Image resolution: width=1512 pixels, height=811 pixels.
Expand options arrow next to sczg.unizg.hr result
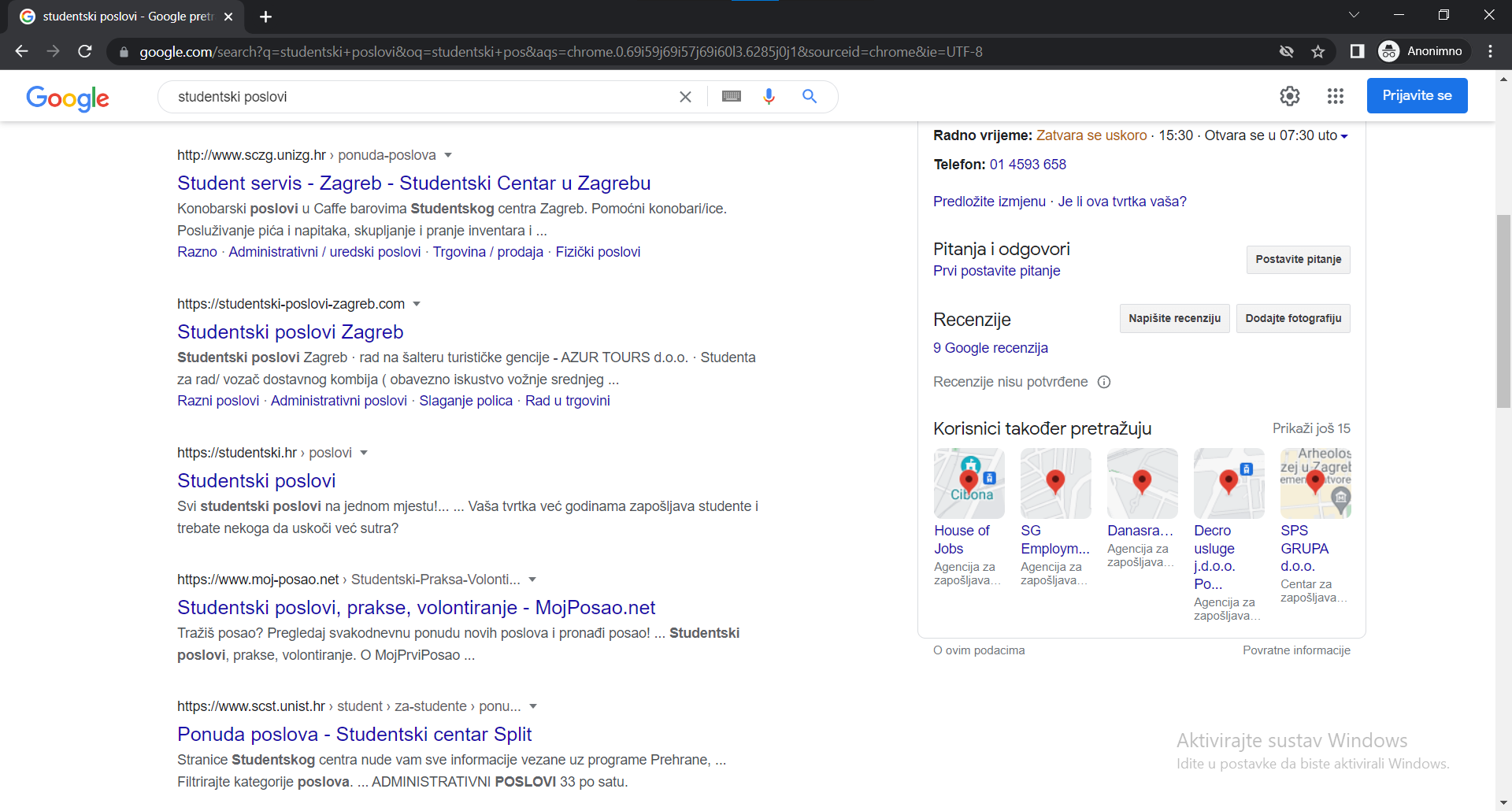448,155
